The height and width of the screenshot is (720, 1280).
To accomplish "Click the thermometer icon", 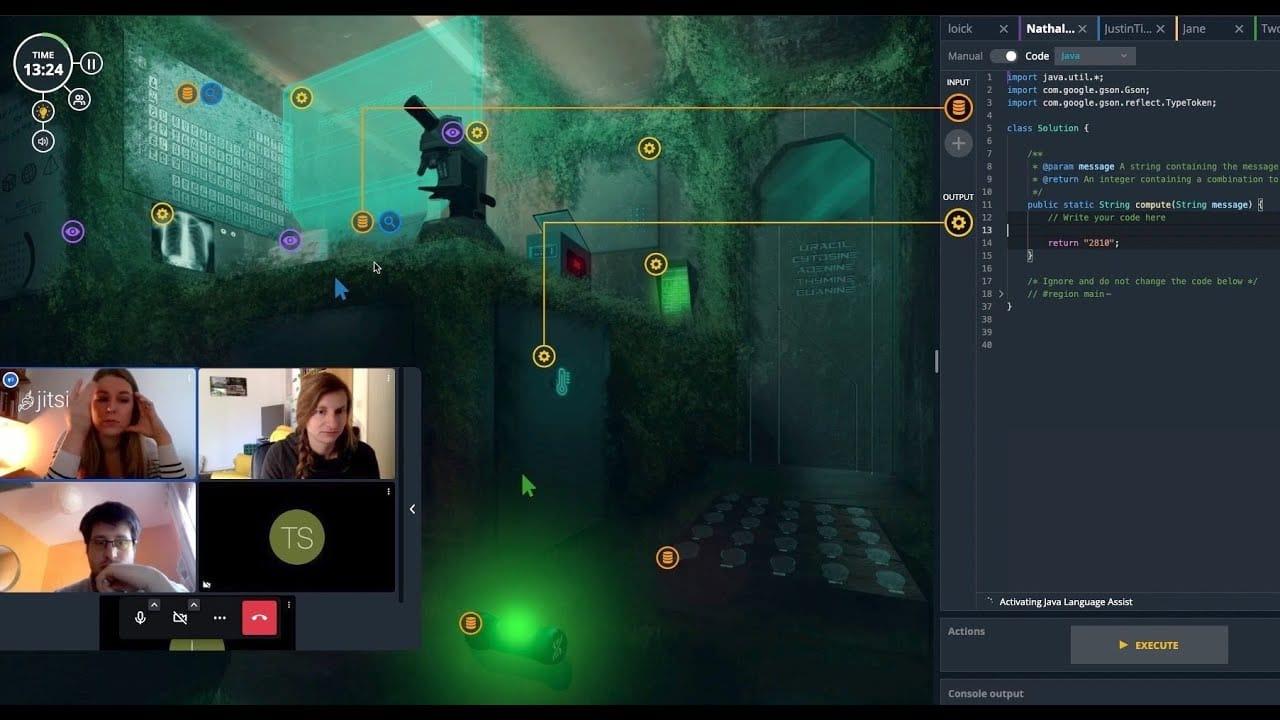I will click(x=563, y=381).
